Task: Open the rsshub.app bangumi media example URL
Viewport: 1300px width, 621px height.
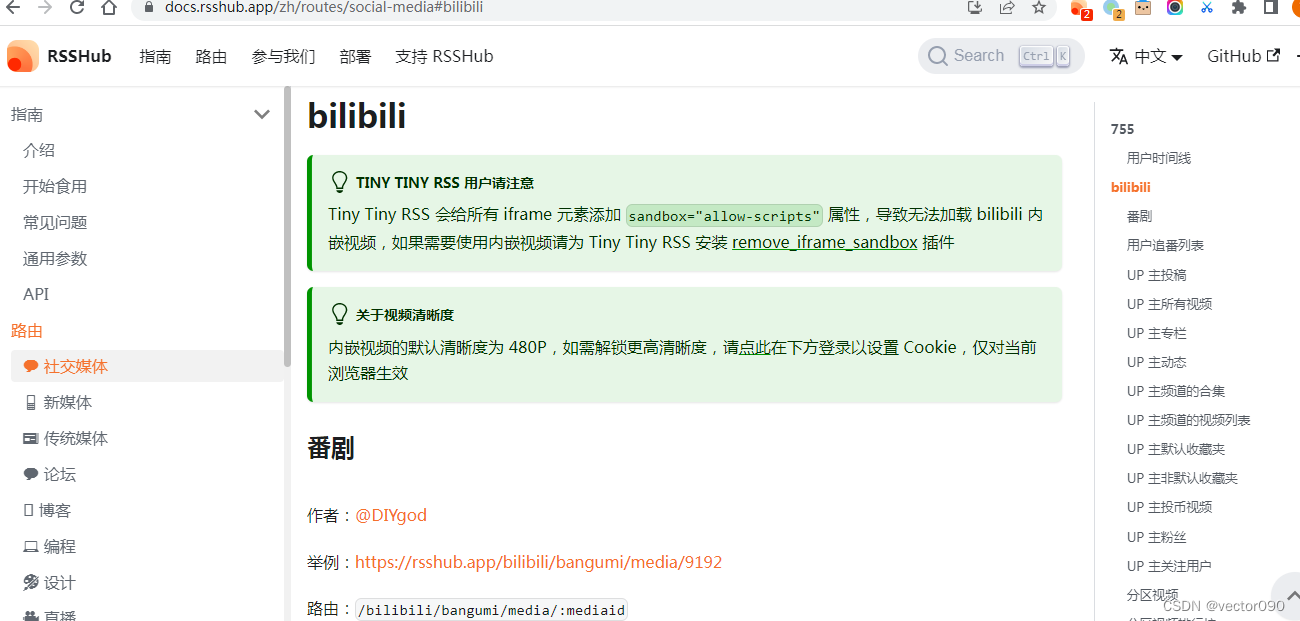Action: (538, 562)
